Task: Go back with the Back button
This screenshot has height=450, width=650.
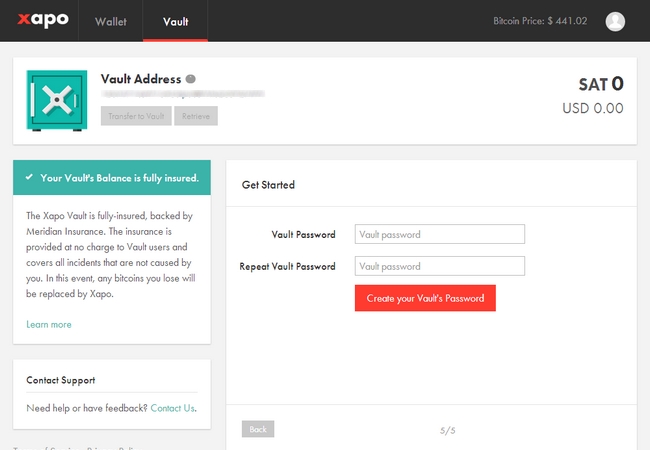Action: tap(258, 429)
